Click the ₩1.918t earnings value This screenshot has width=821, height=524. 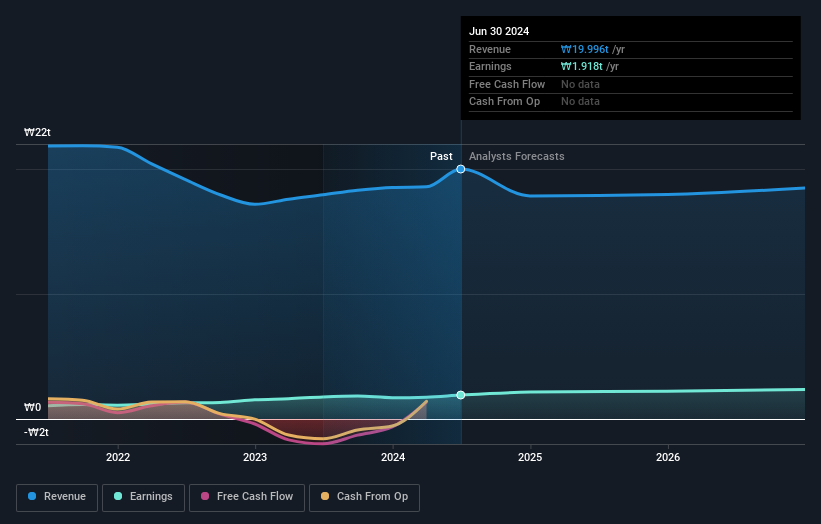[582, 66]
